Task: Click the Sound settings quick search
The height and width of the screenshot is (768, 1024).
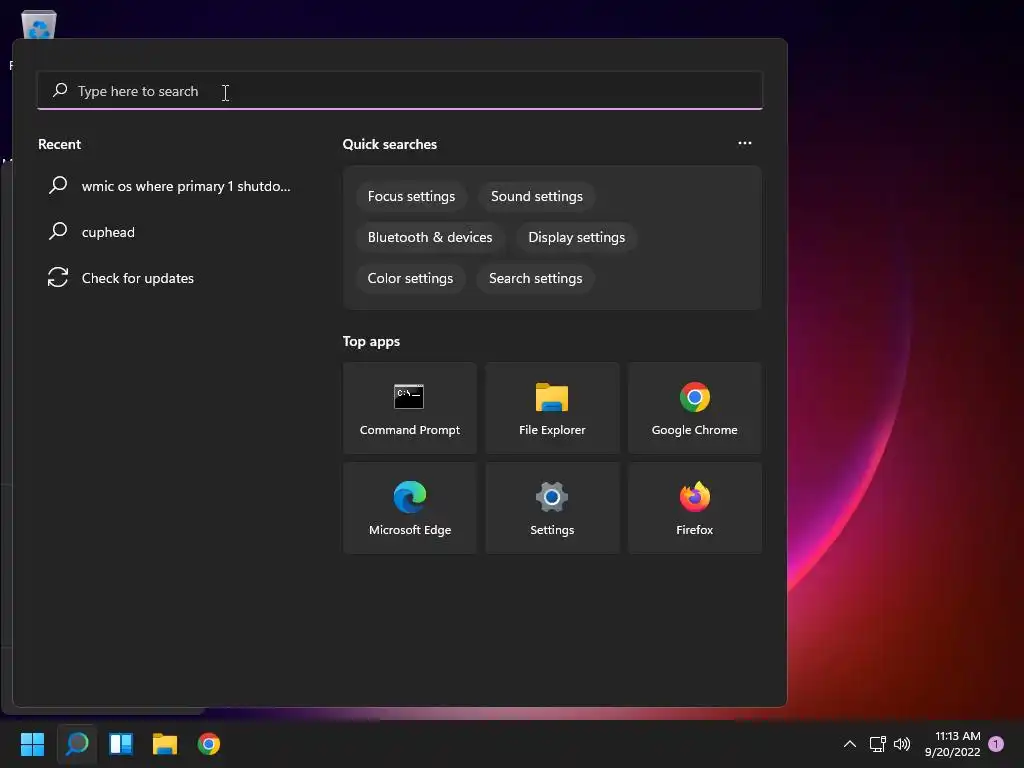Action: [537, 197]
